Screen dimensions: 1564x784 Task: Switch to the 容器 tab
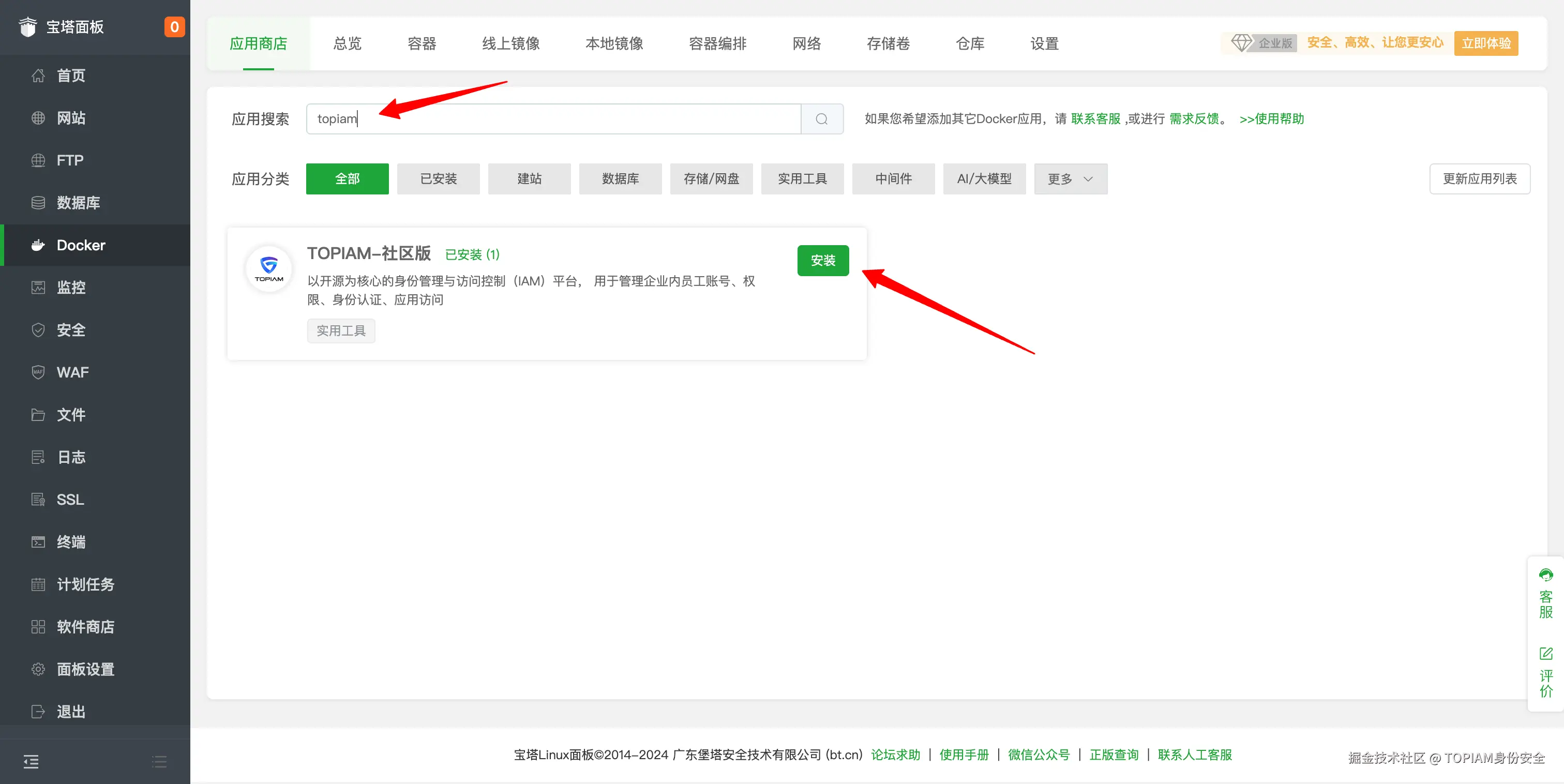pos(422,44)
